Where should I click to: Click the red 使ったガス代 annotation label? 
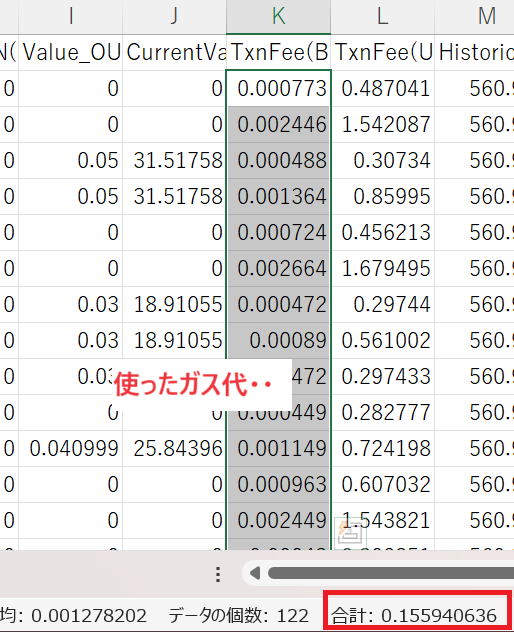pos(194,385)
